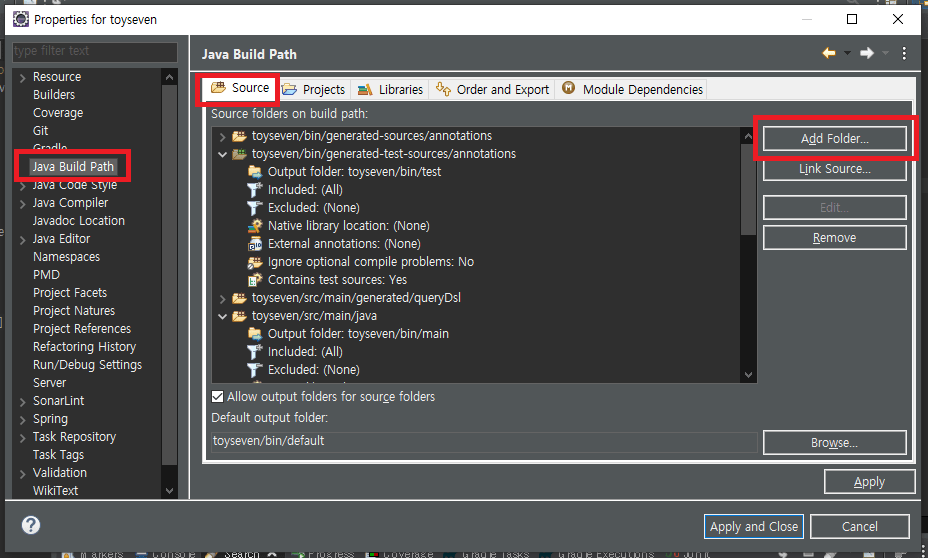Viewport: 928px width, 558px height.
Task: Click the Output folder toyseven/bin/main icon
Action: pos(255,334)
